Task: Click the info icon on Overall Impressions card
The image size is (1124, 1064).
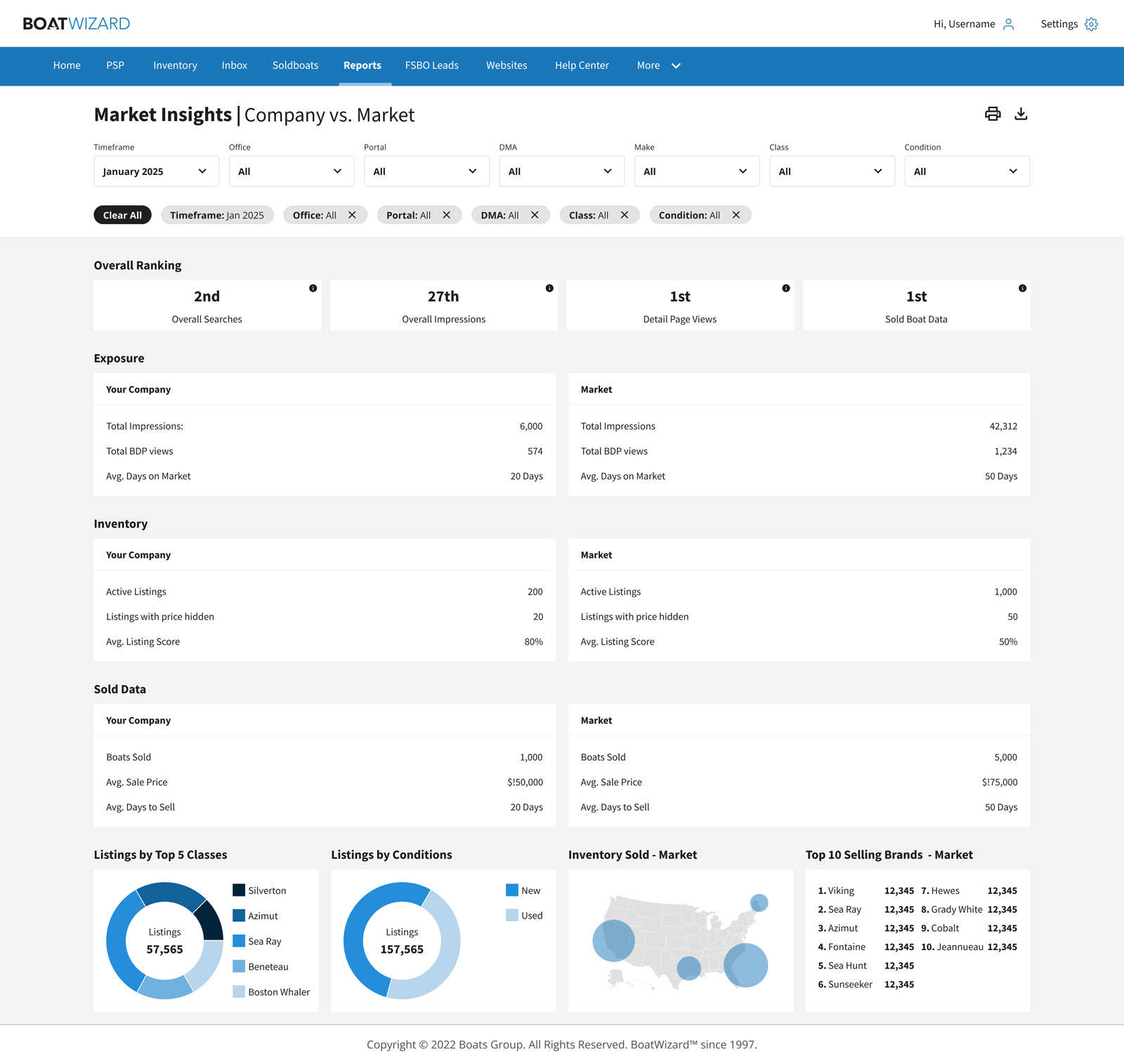Action: (549, 287)
